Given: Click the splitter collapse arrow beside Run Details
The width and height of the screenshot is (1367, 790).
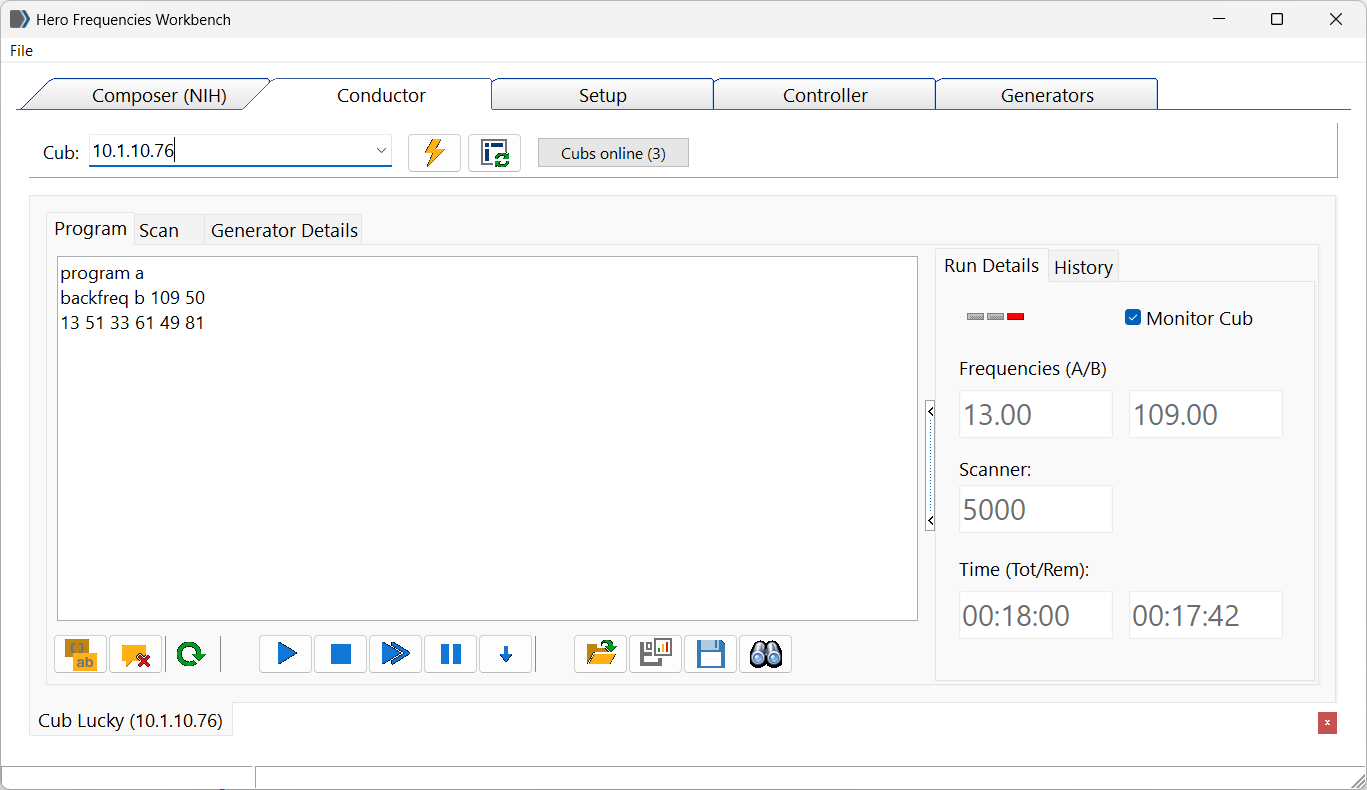Looking at the screenshot, I should pyautogui.click(x=930, y=411).
